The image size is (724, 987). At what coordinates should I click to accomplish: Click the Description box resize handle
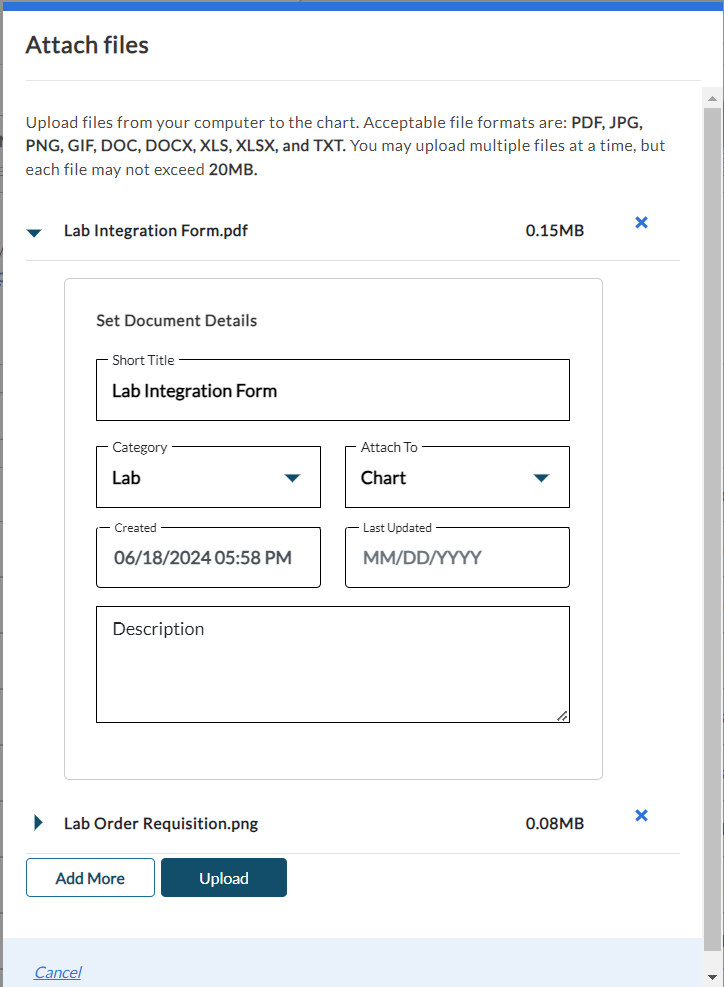[x=562, y=715]
